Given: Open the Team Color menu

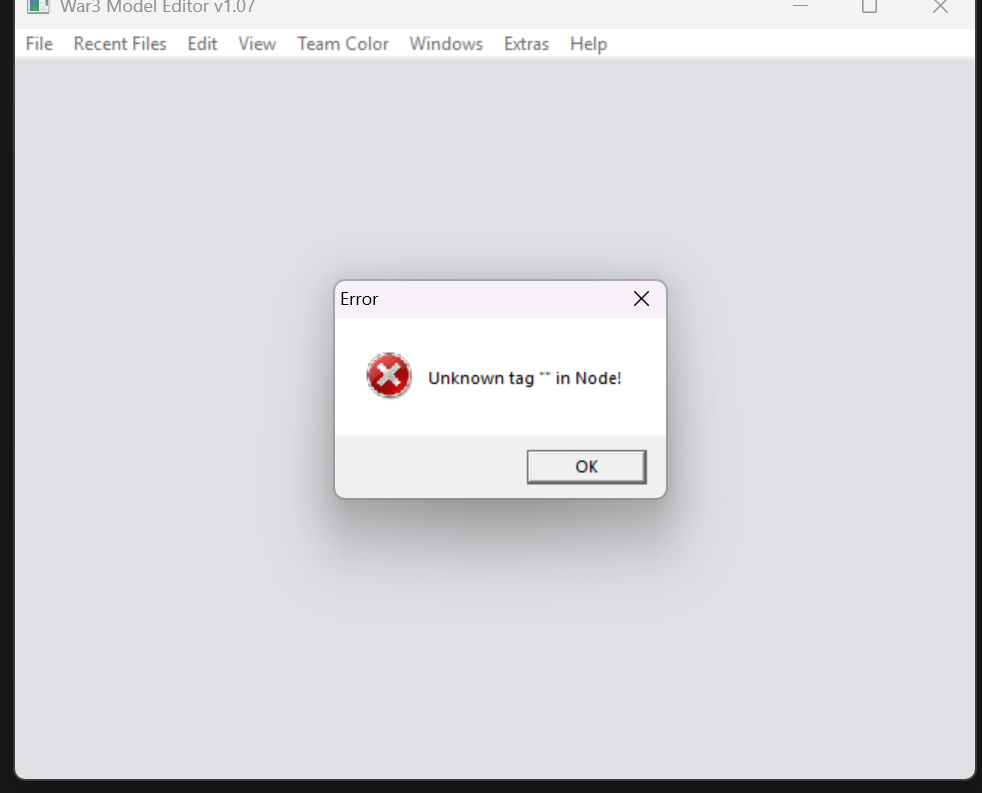Looking at the screenshot, I should (343, 44).
